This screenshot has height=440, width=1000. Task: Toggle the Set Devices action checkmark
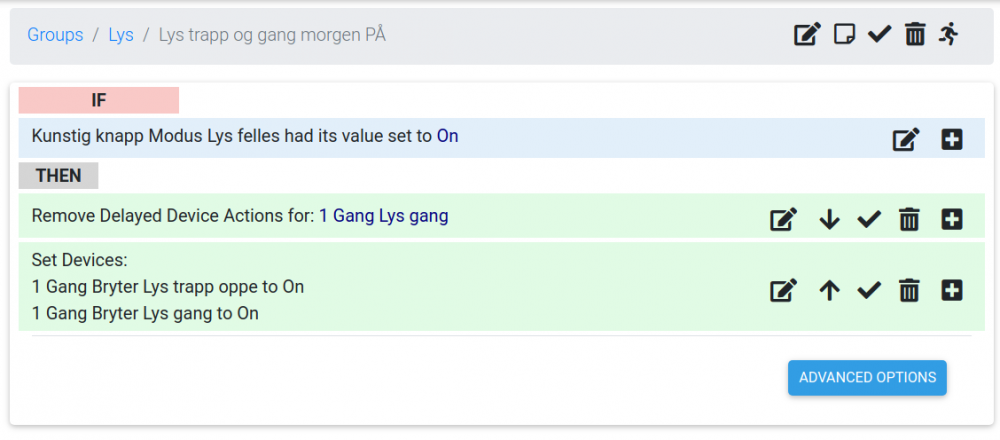coord(869,291)
